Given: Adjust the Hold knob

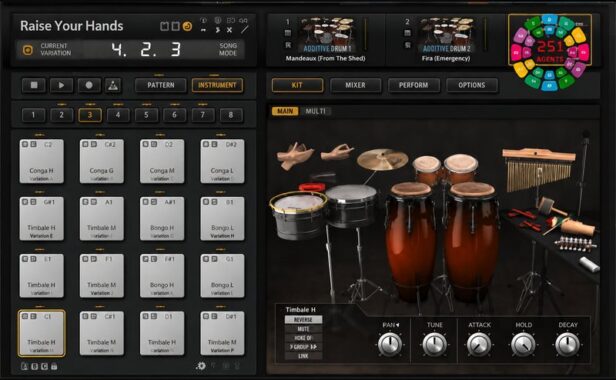Looking at the screenshot, I should pyautogui.click(x=523, y=344).
